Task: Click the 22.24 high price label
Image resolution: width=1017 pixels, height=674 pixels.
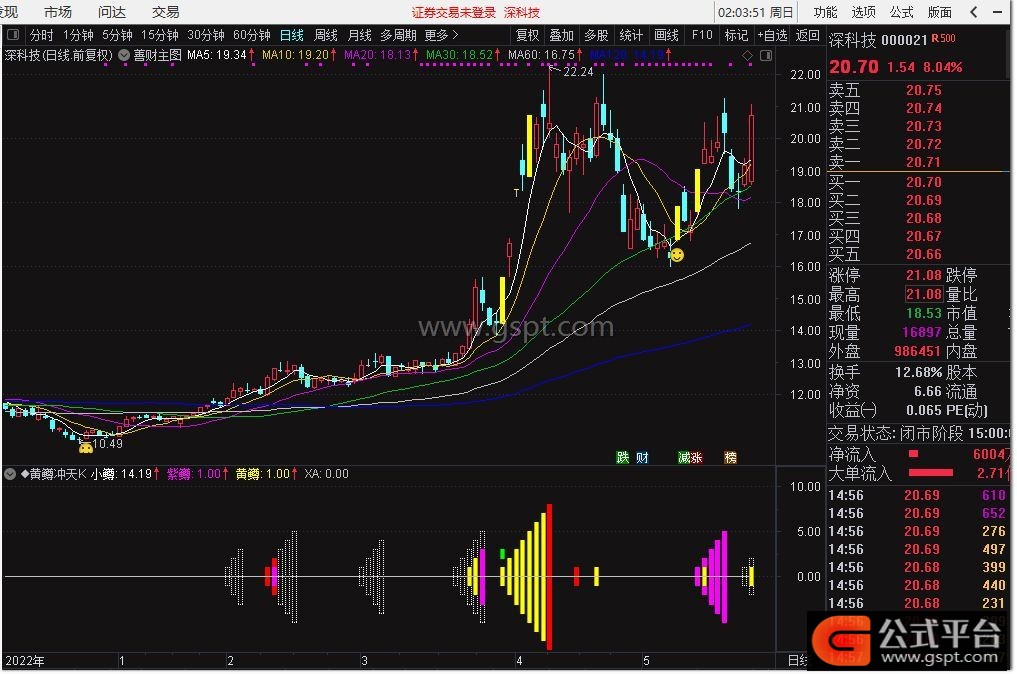Action: point(579,72)
